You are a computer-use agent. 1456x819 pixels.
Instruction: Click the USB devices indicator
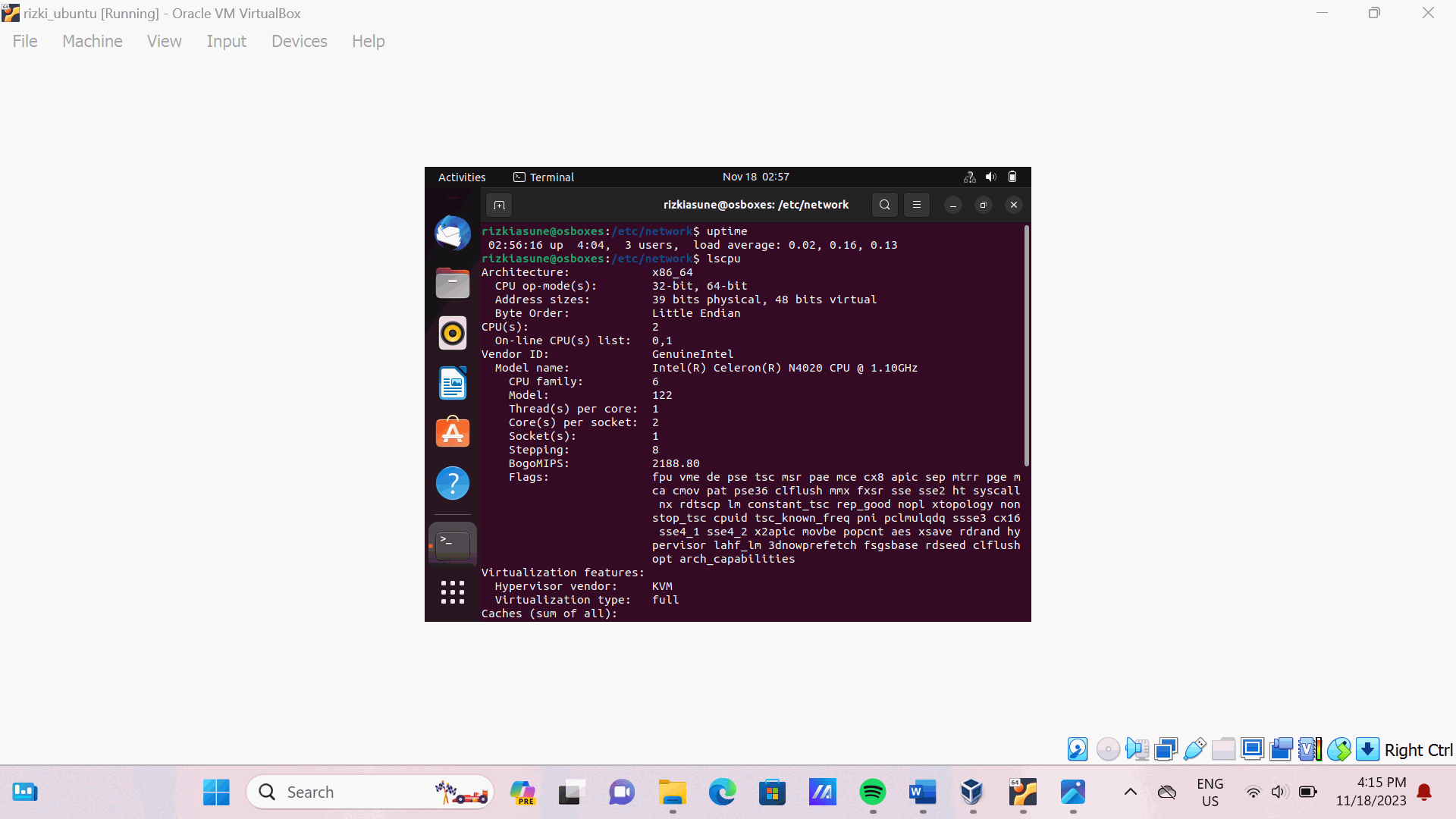coord(1194,749)
